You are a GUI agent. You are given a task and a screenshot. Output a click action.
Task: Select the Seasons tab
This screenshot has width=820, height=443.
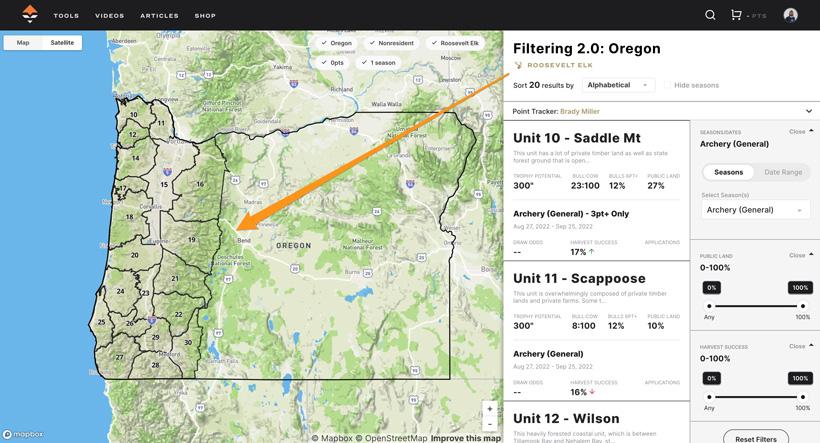click(x=728, y=172)
